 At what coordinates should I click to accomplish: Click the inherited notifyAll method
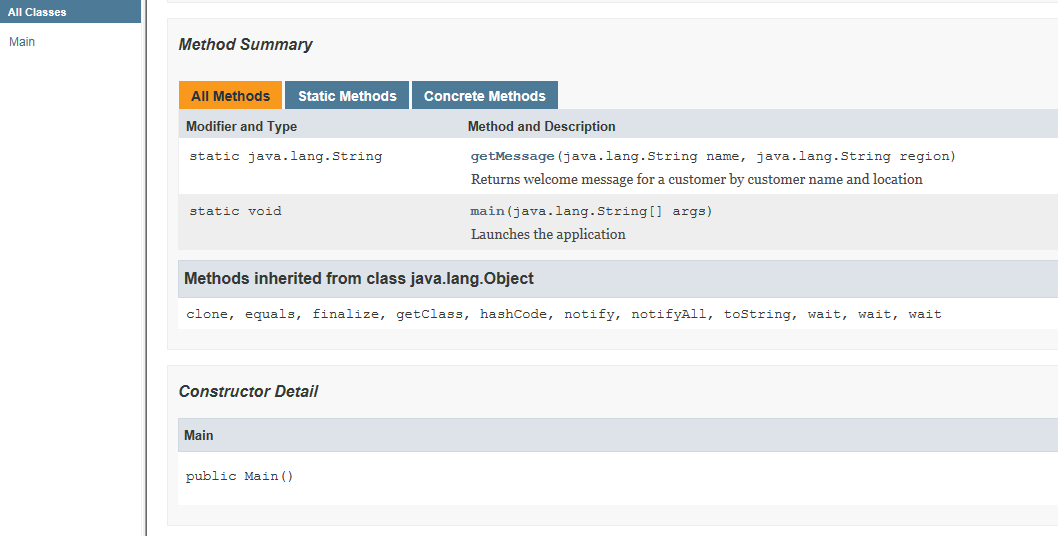pos(668,314)
